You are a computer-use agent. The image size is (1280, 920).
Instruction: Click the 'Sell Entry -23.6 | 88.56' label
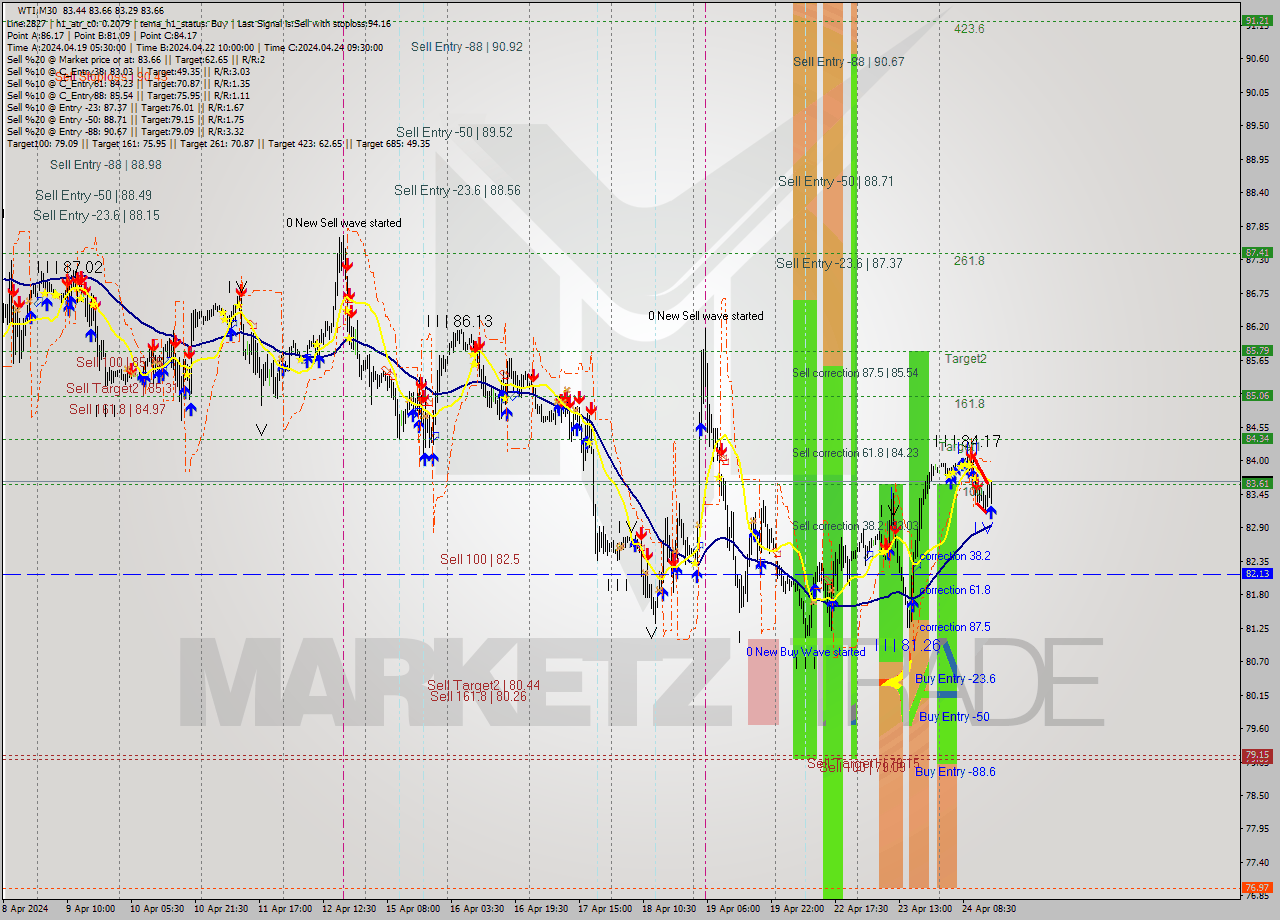coord(457,190)
